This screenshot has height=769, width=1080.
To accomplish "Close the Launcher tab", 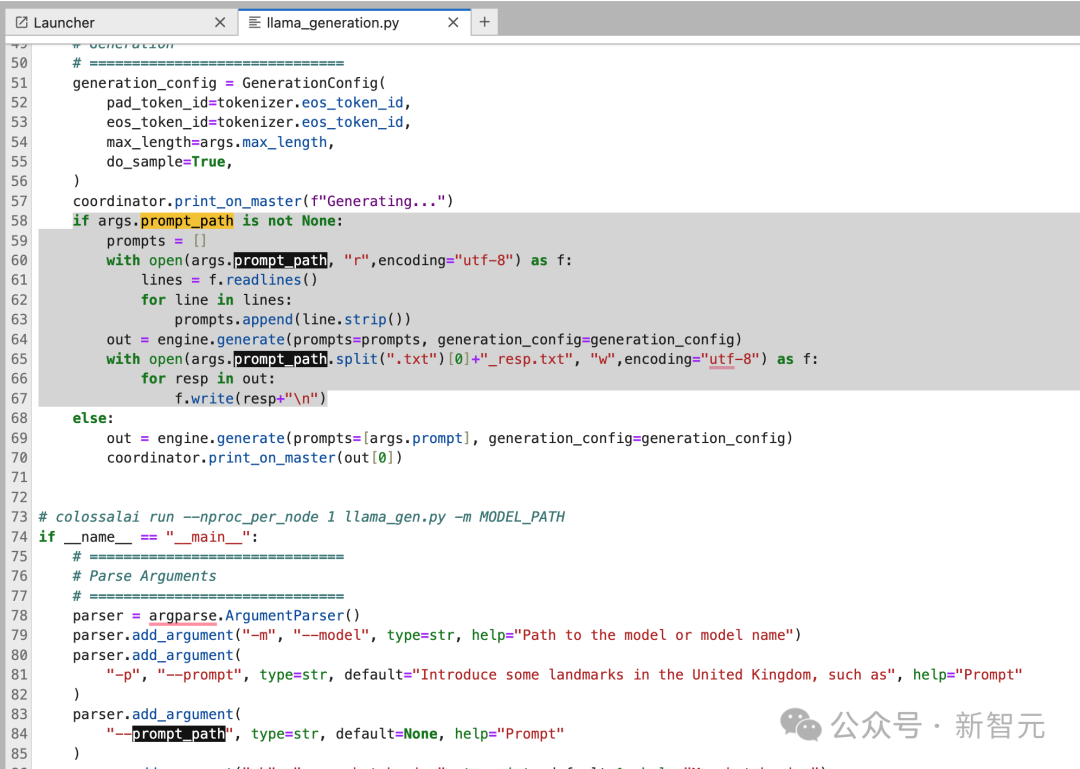I will [220, 23].
